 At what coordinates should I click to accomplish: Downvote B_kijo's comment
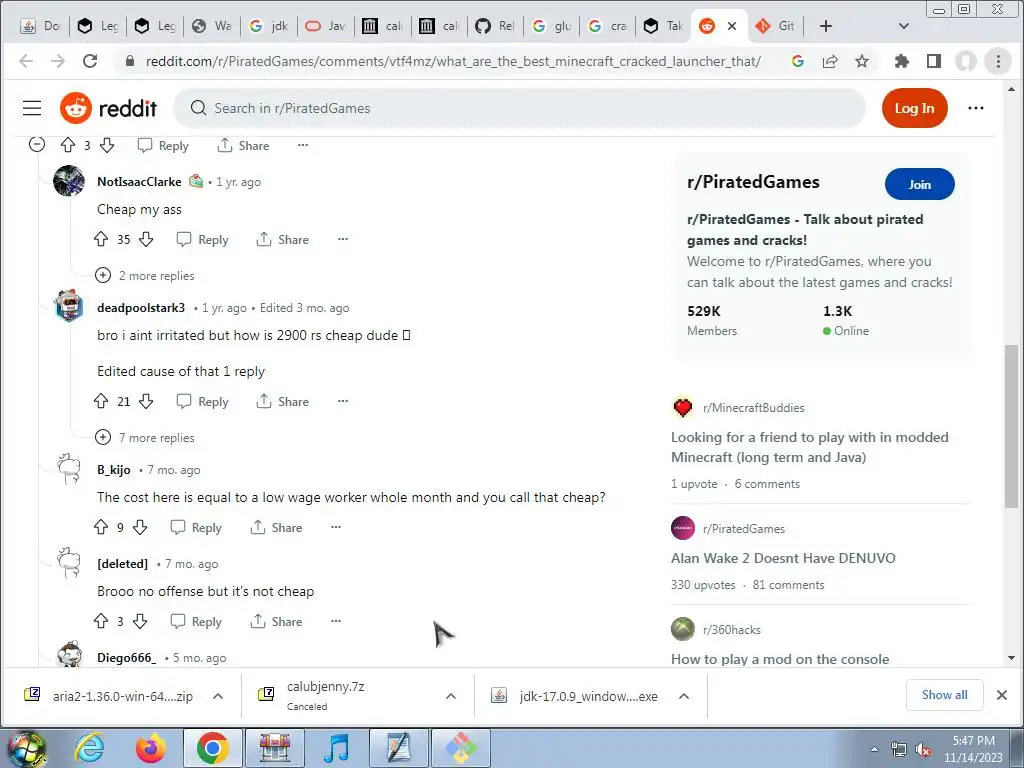[x=140, y=528]
